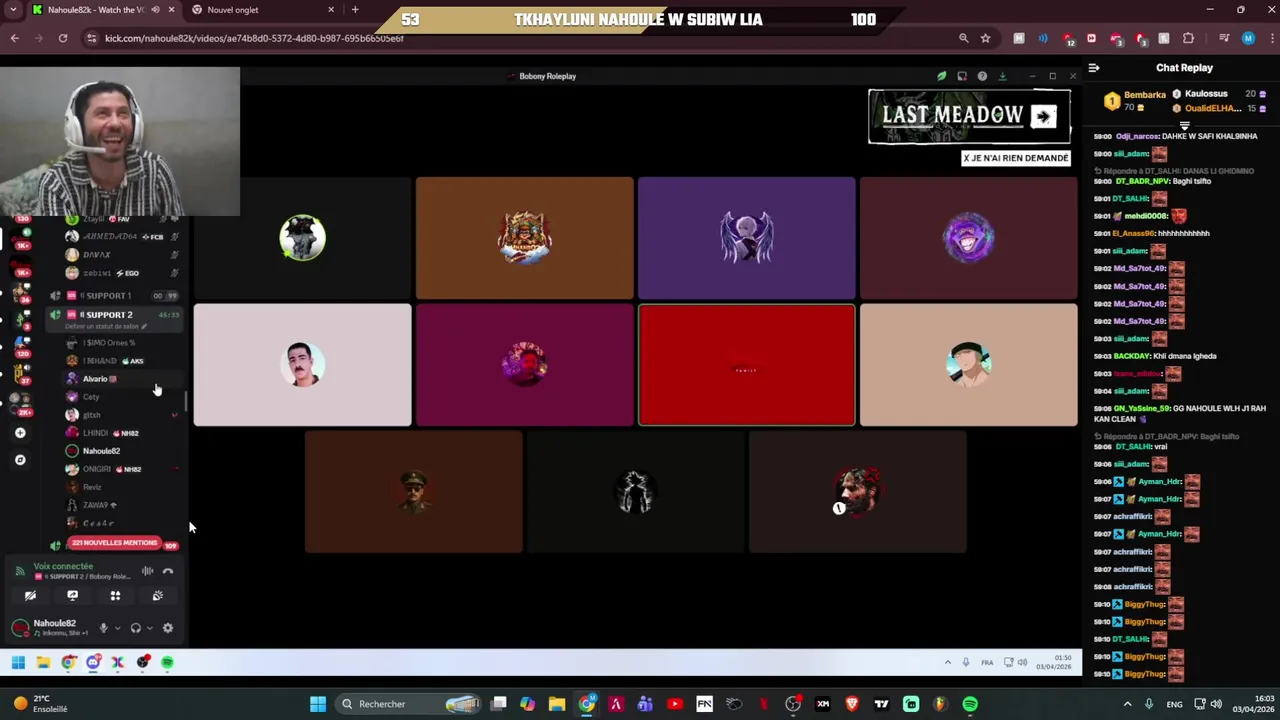This screenshot has width=1280, height=720.
Task: Click the browser back arrow
Action: click(x=14, y=38)
